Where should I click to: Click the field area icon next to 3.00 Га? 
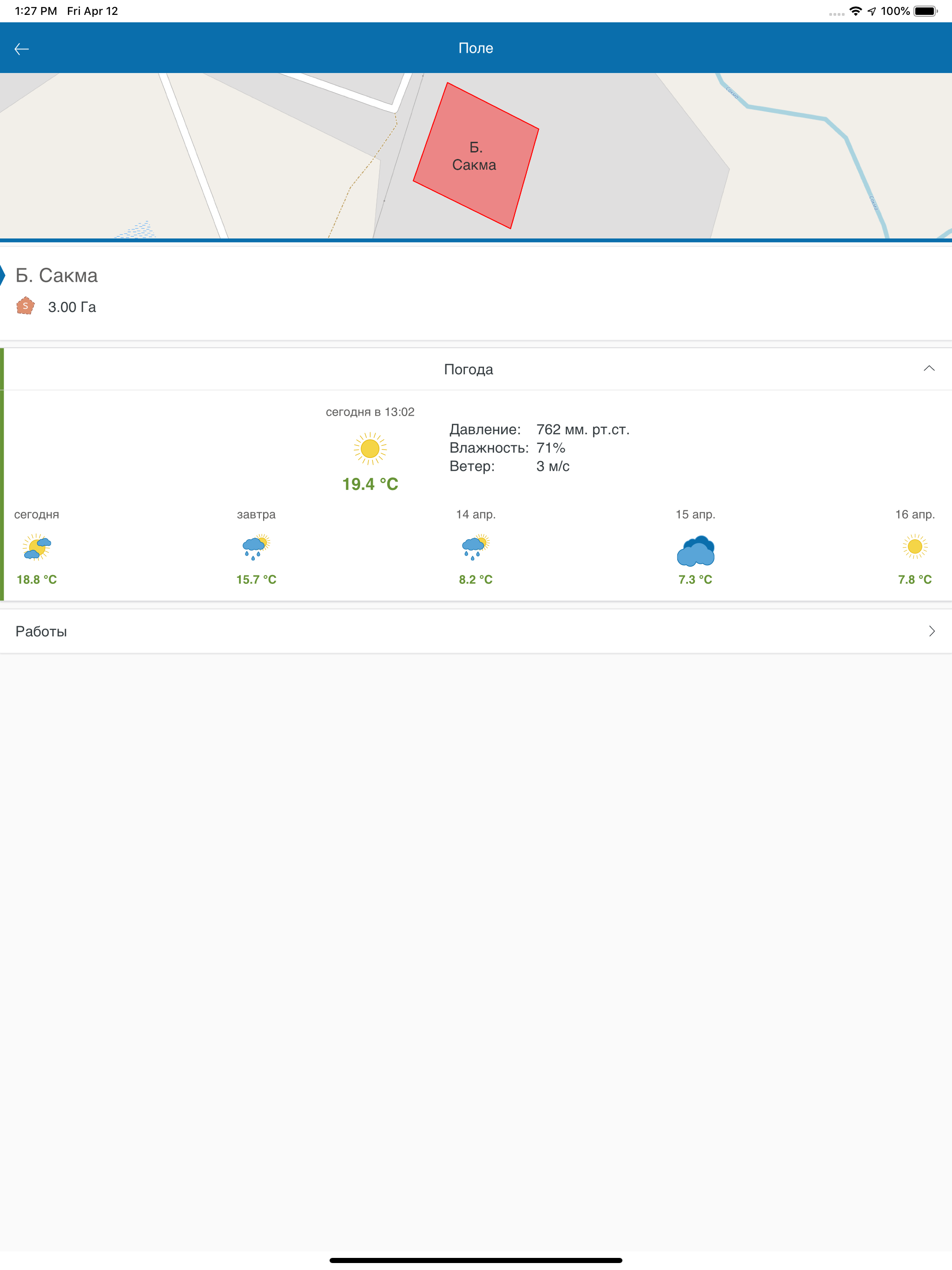(x=25, y=306)
